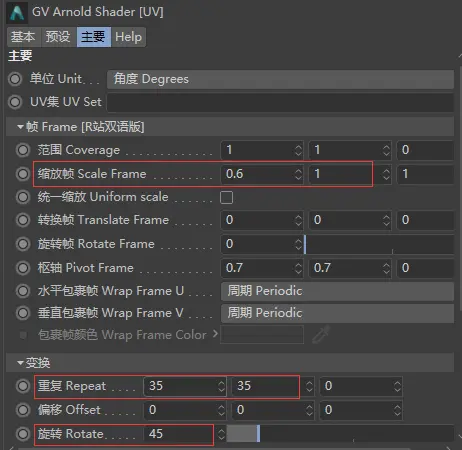
Task: Open the Wrap Frame U Periodic dropdown
Action: (337, 291)
